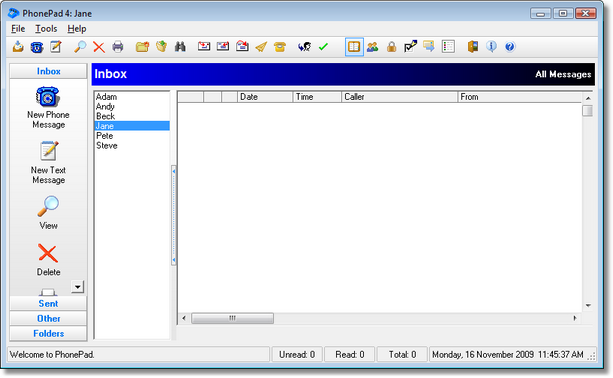The height and width of the screenshot is (378, 613).
Task: Click the notepad with pencil toolbar icon
Action: click(x=56, y=47)
